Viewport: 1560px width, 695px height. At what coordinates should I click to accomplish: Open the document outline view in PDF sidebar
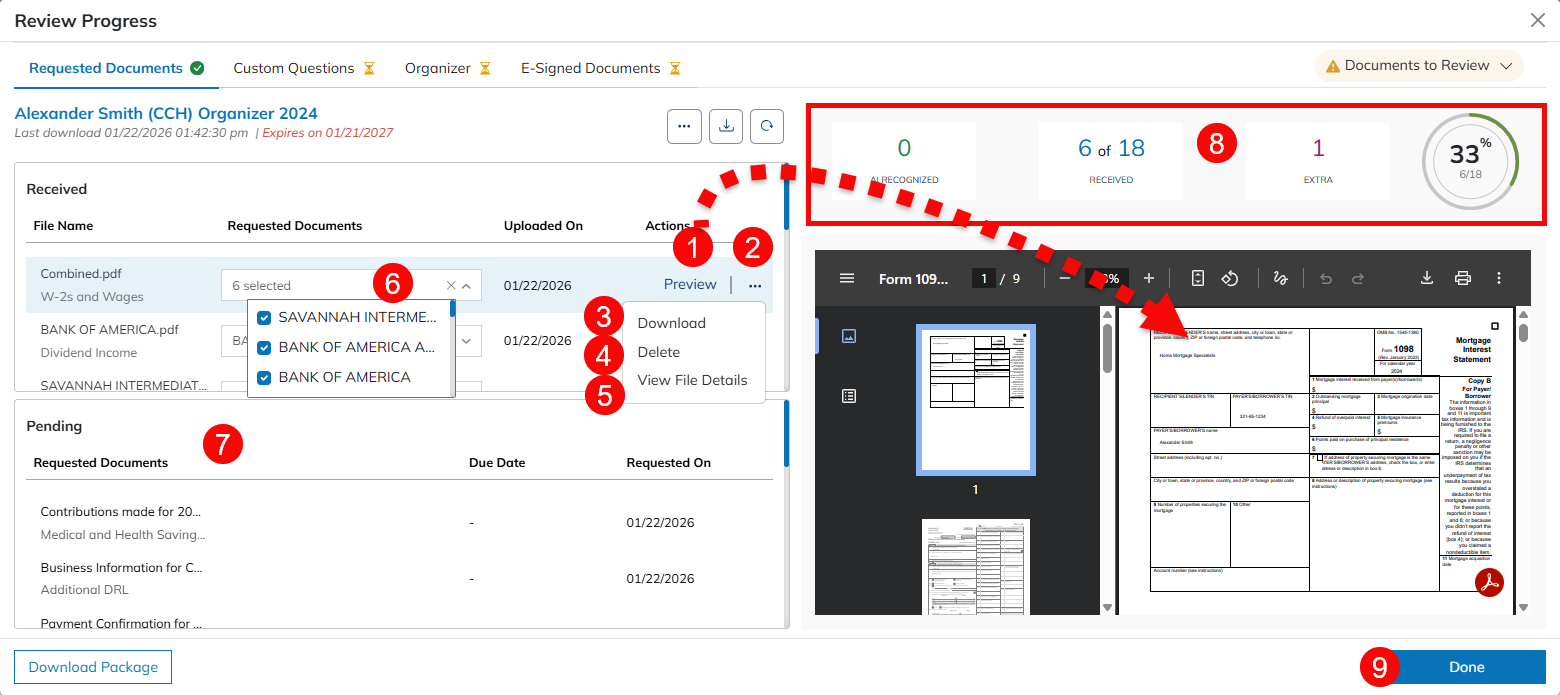[x=849, y=396]
